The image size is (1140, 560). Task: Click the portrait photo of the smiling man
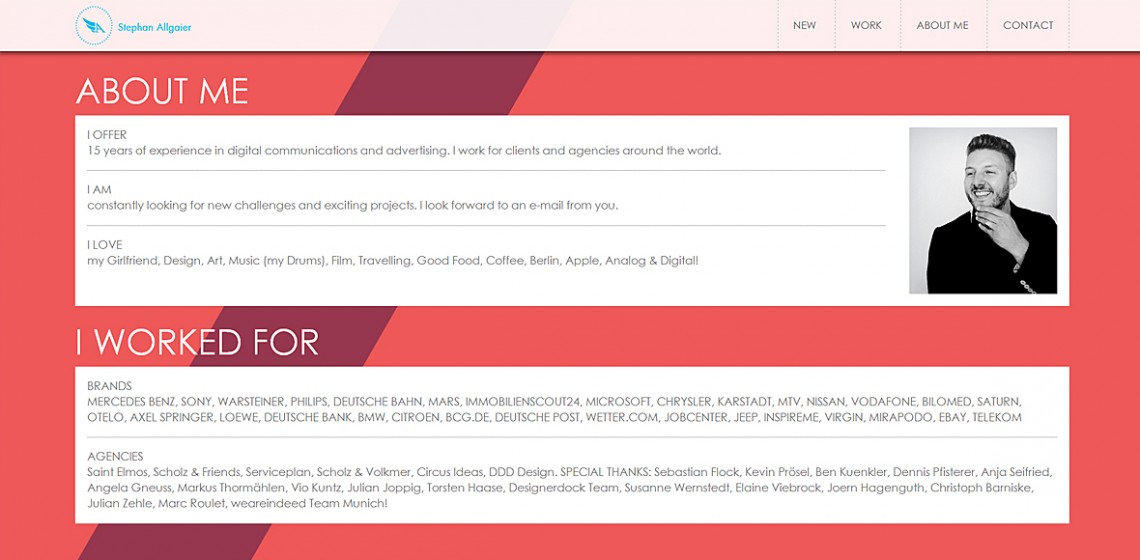click(983, 211)
